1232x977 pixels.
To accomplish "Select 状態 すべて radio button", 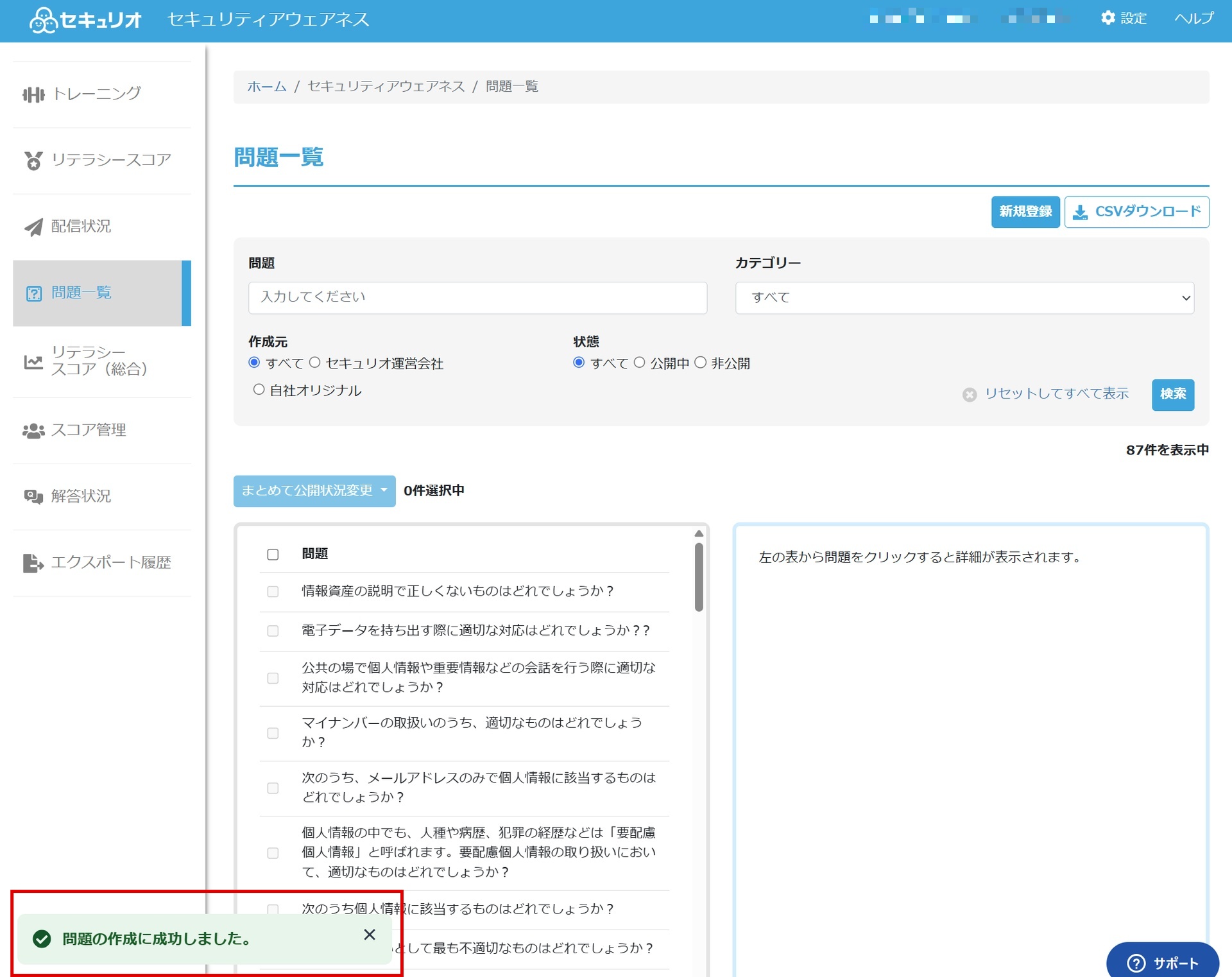I will [x=579, y=363].
